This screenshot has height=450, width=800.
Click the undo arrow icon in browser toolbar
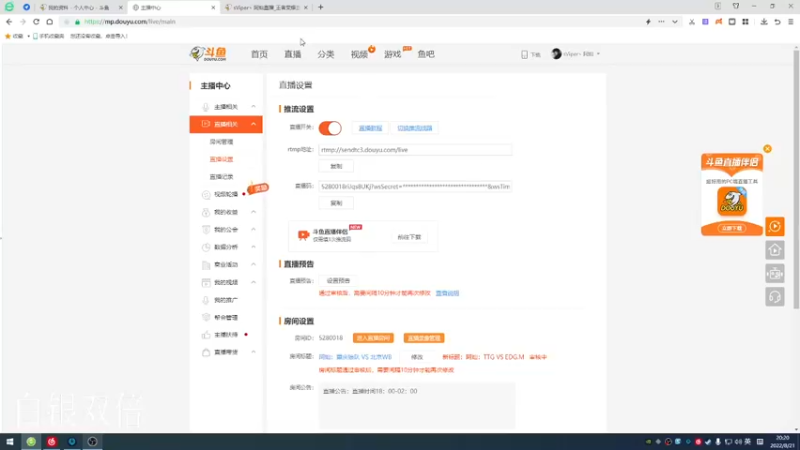pyautogui.click(x=777, y=22)
